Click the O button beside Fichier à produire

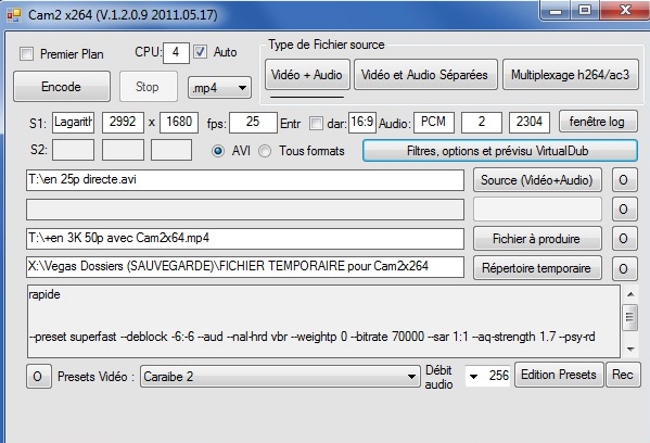click(x=625, y=239)
